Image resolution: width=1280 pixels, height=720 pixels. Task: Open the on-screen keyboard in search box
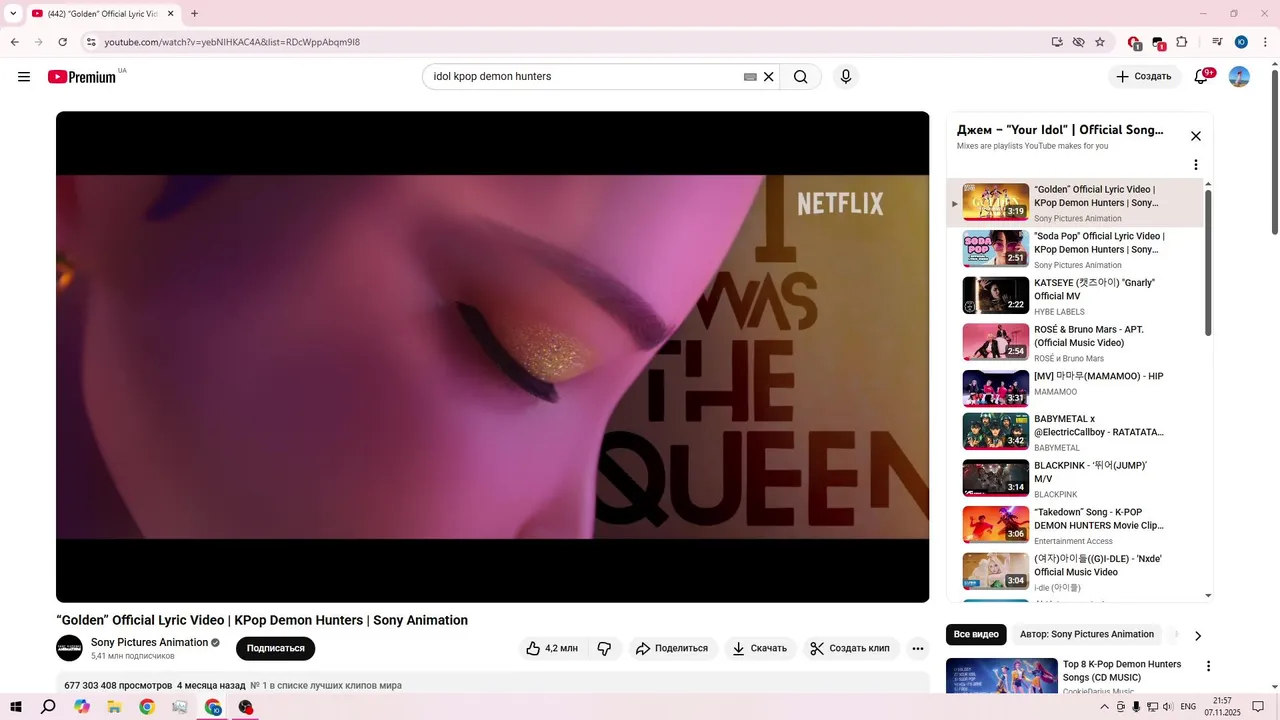(x=750, y=77)
